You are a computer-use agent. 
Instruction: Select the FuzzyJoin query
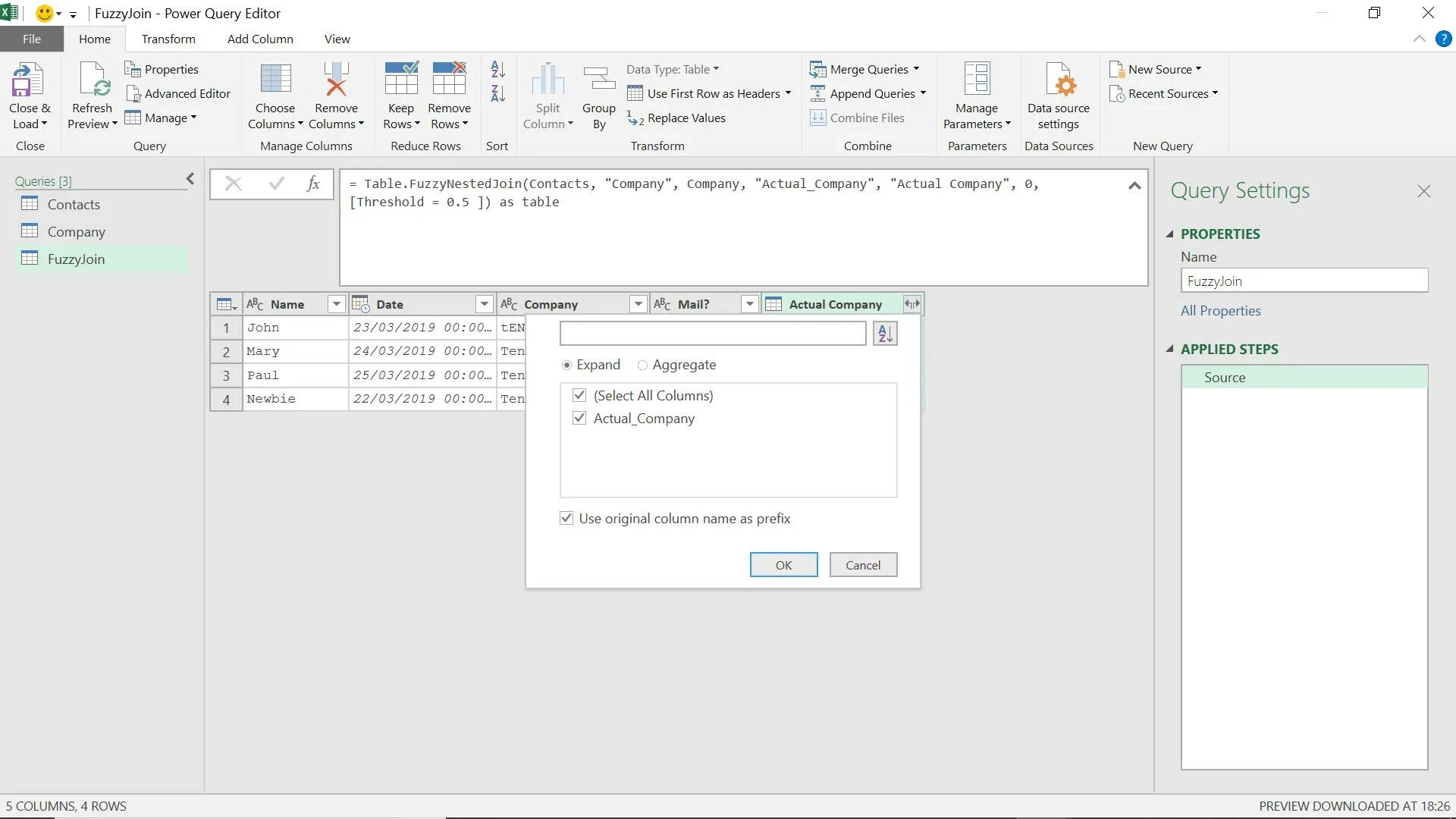tap(101, 259)
